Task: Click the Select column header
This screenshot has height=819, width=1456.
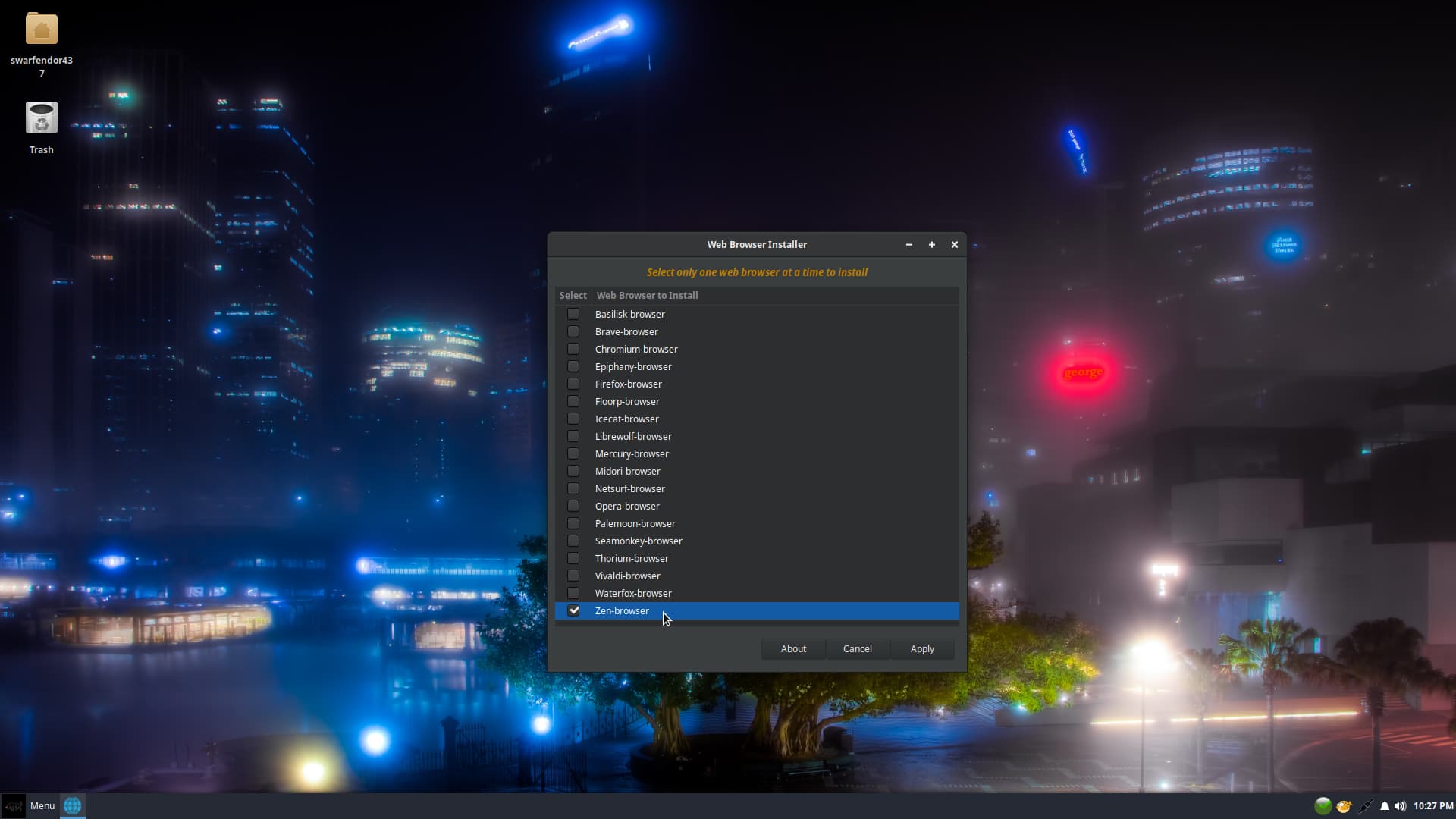Action: tap(573, 295)
